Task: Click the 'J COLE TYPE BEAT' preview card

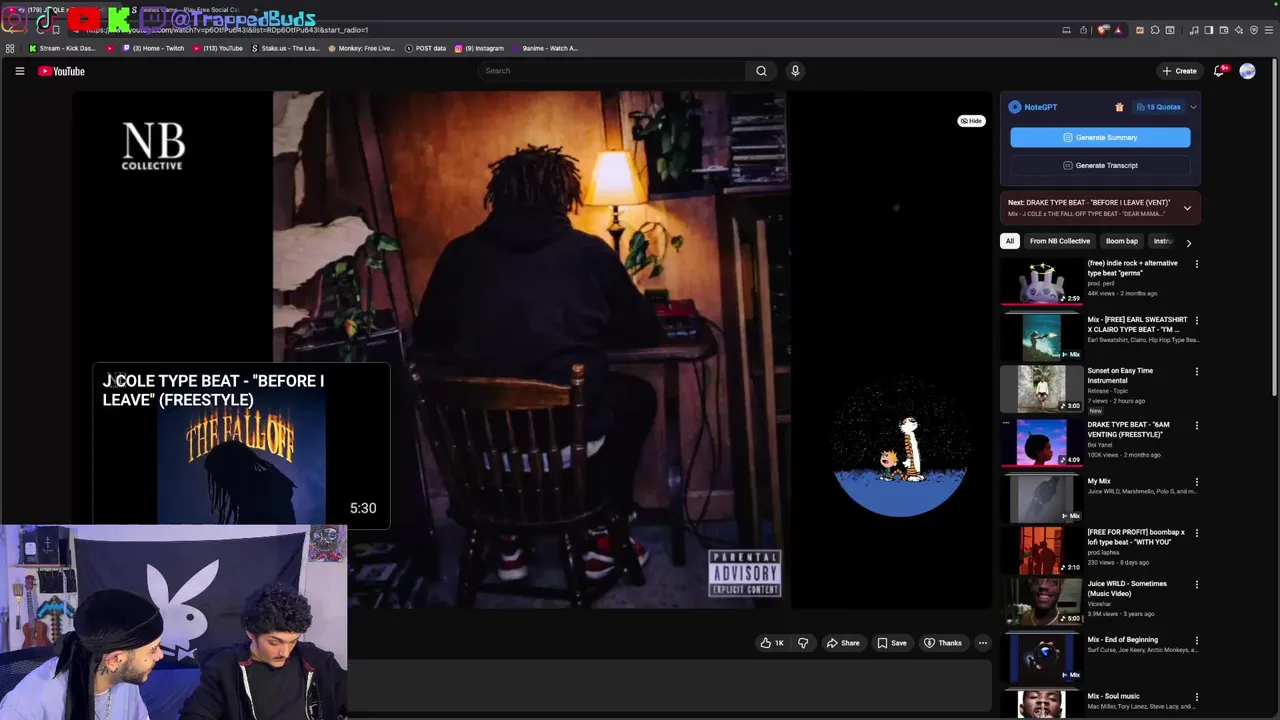Action: [241, 445]
